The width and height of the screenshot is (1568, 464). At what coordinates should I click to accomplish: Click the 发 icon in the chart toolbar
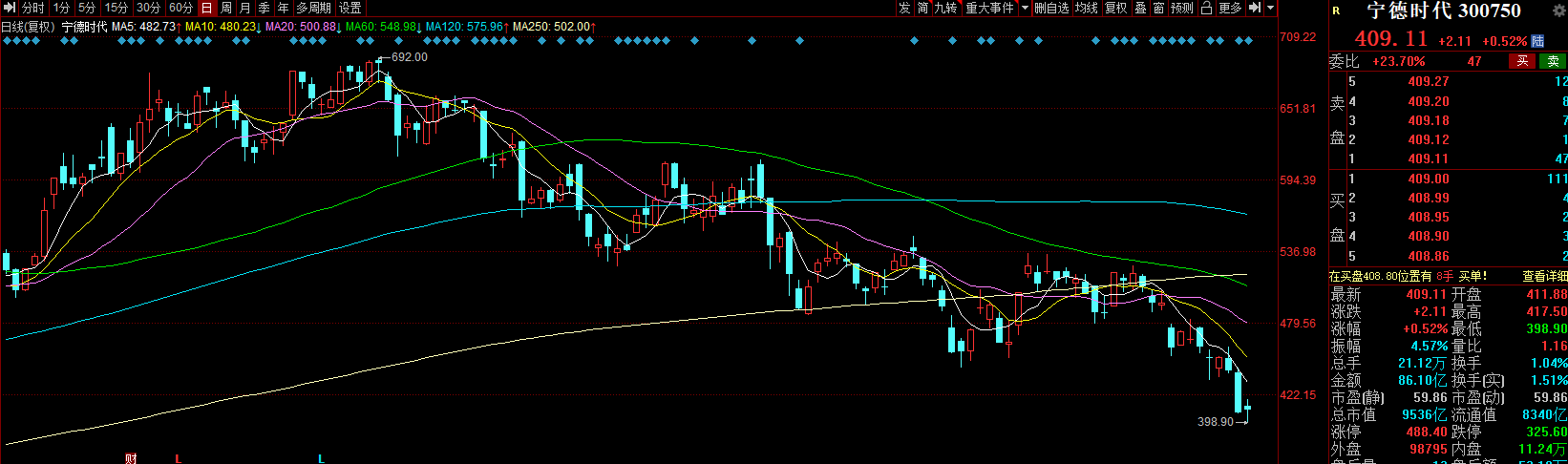[904, 8]
